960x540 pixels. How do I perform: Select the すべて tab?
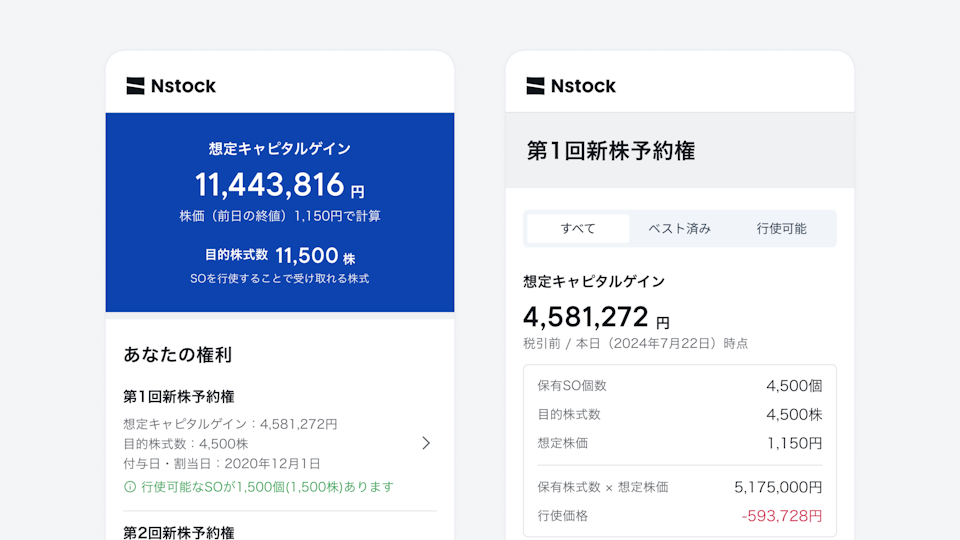pyautogui.click(x=578, y=228)
